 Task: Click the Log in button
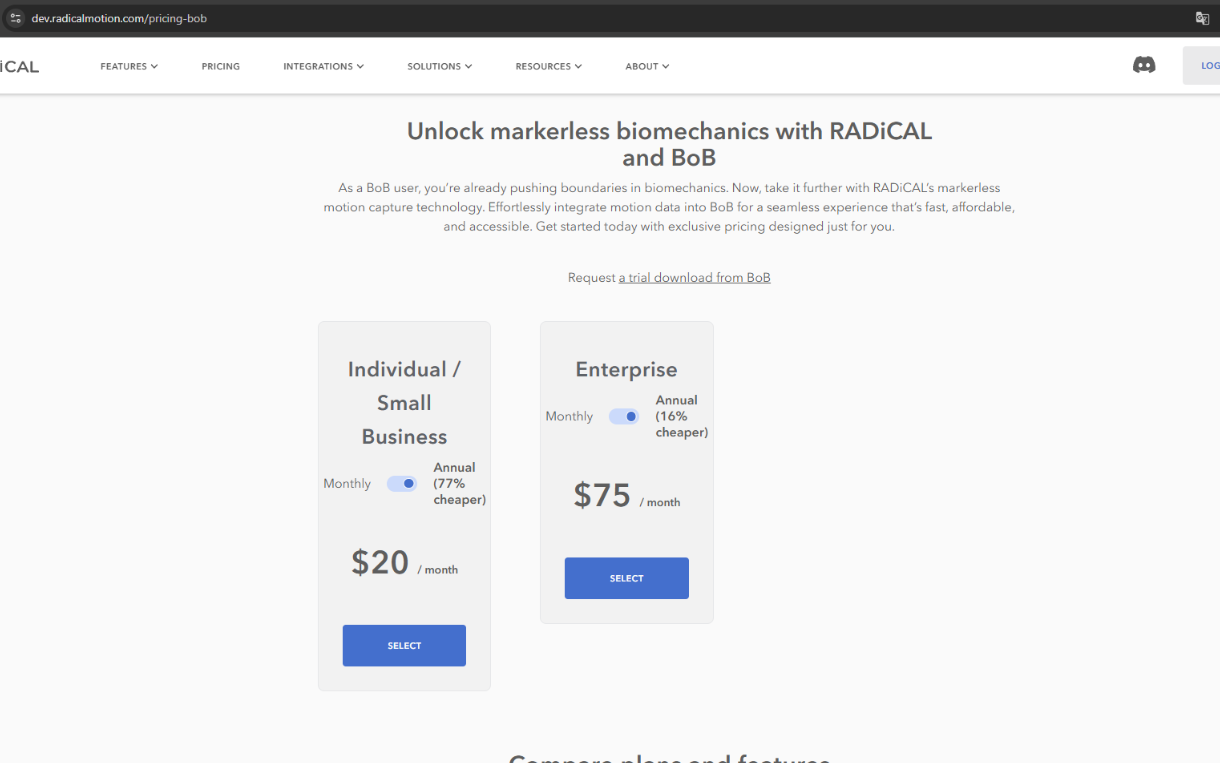click(1202, 66)
